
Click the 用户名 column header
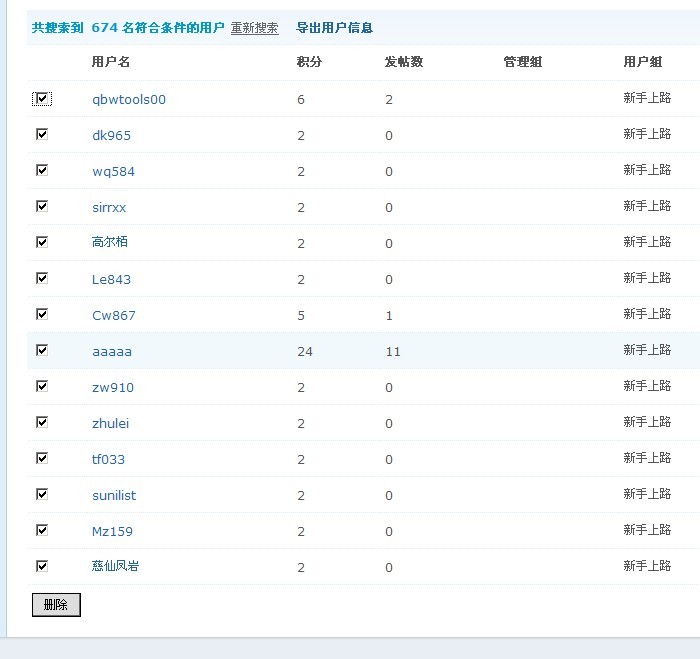[x=111, y=62]
